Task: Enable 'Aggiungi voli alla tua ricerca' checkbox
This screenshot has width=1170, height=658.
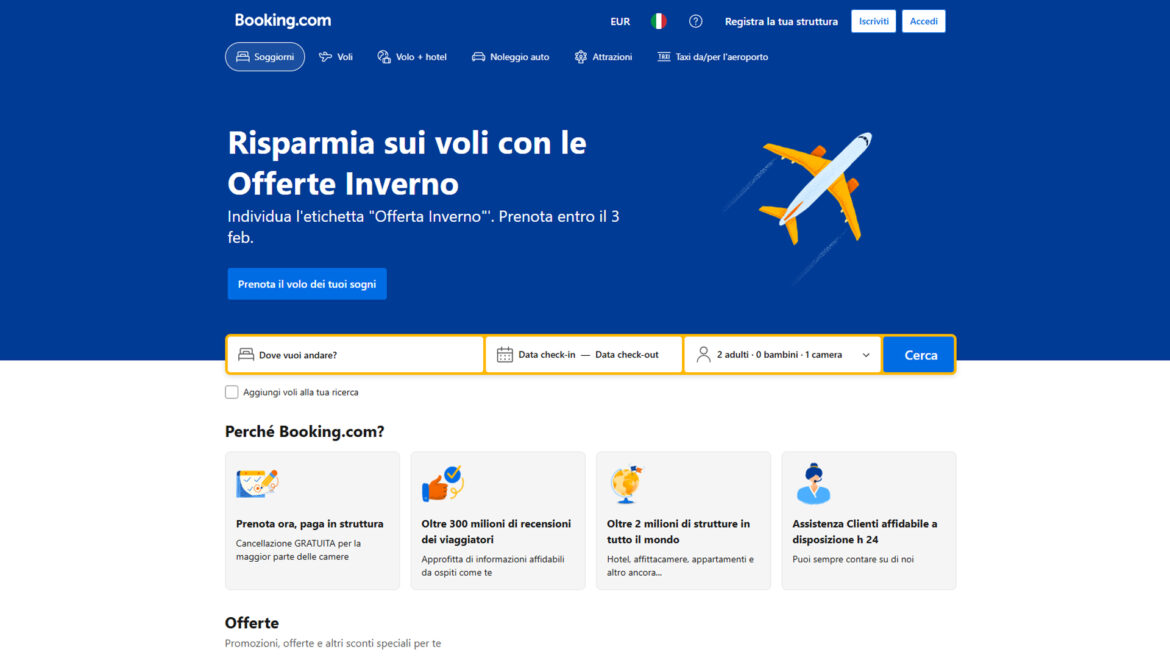Action: [231, 392]
